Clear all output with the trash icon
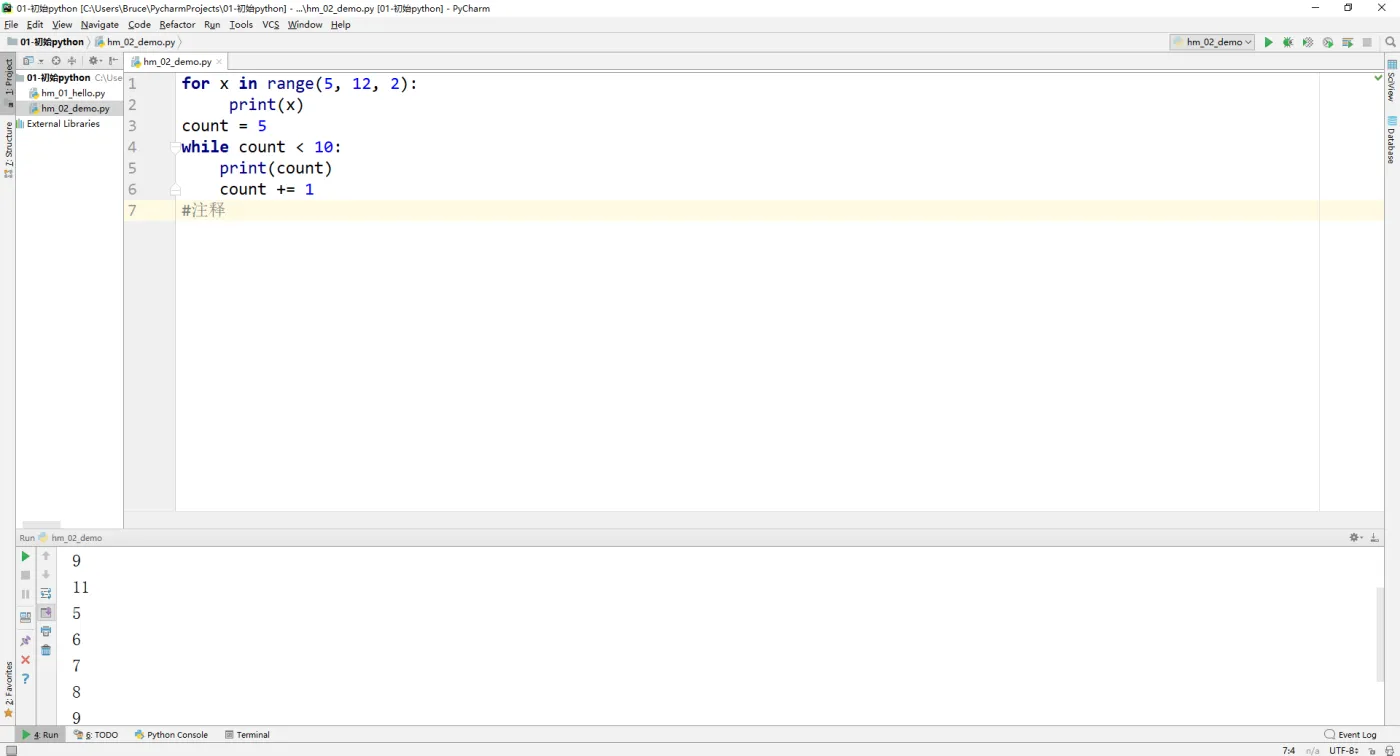This screenshot has width=1400, height=756. [46, 650]
